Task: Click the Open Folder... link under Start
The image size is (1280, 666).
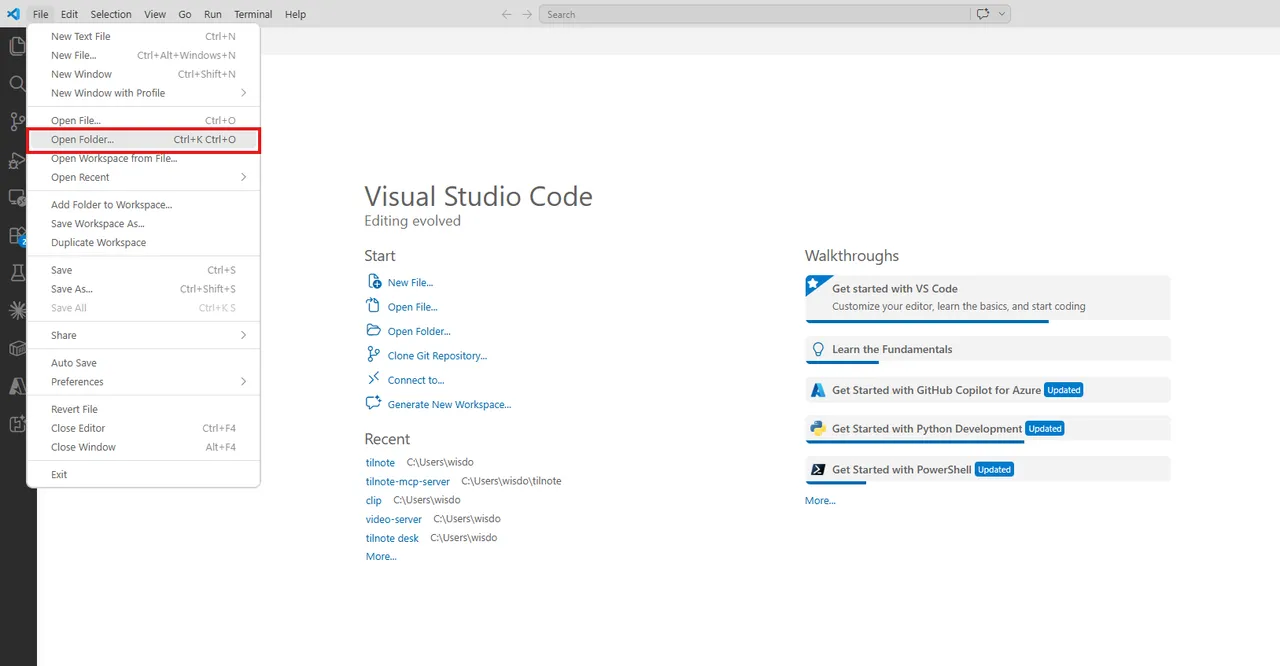Action: click(x=419, y=331)
